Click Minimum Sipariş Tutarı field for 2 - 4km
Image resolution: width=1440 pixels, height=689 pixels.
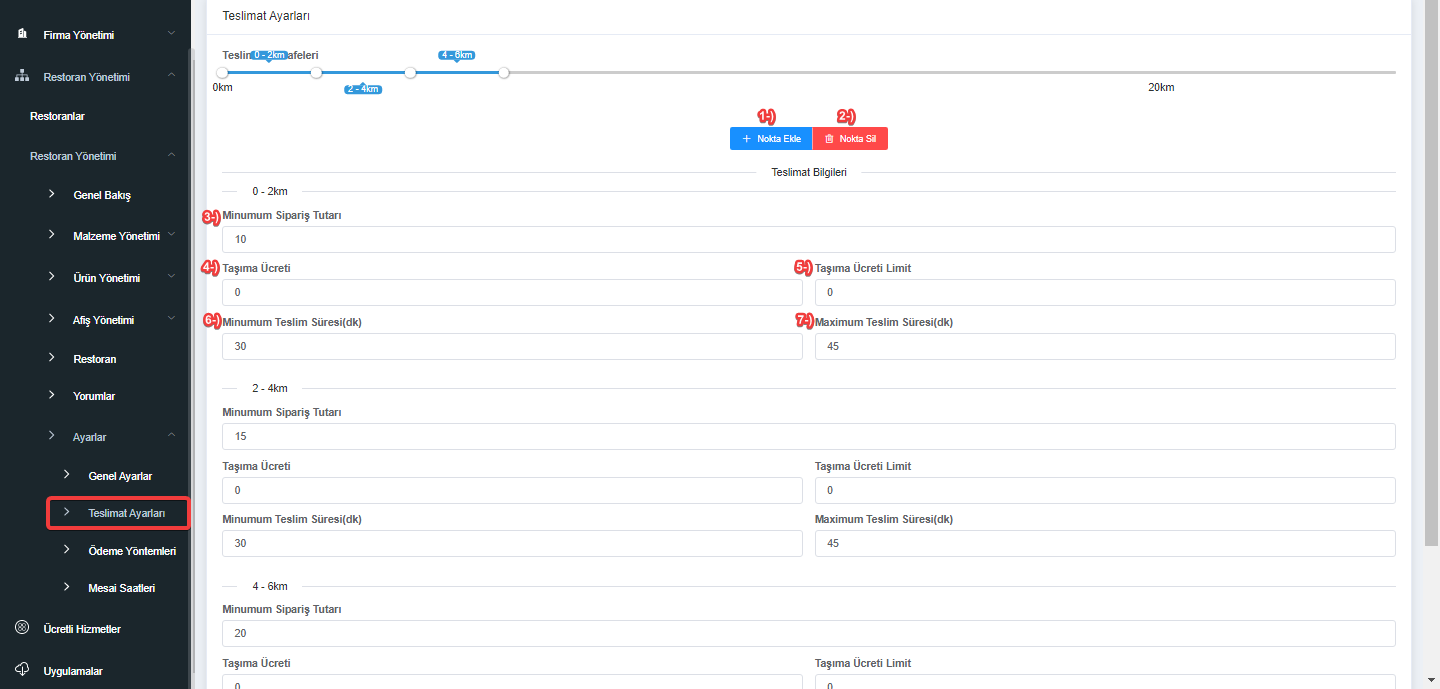click(x=809, y=436)
